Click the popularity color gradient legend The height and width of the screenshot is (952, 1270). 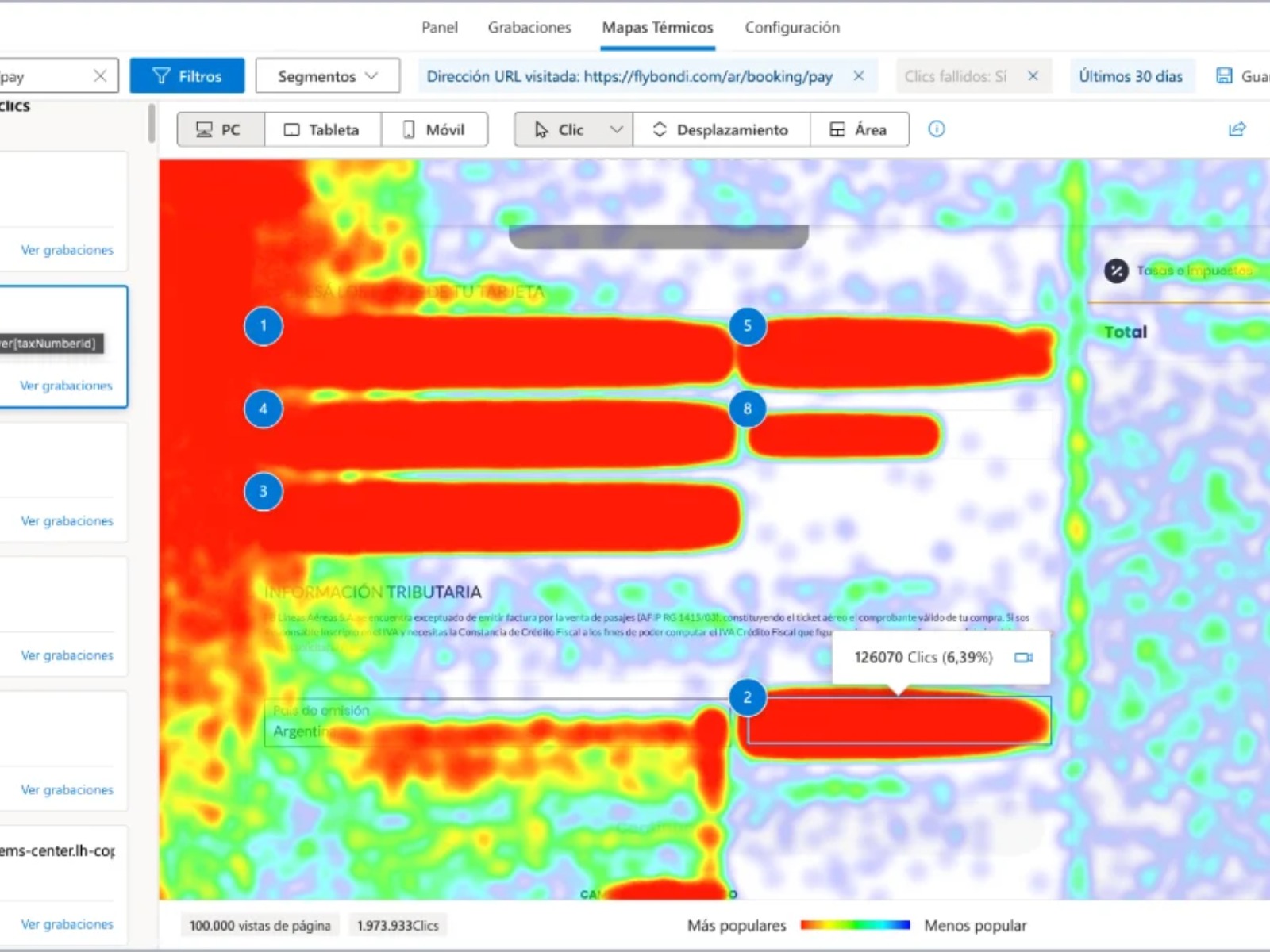pos(855,925)
